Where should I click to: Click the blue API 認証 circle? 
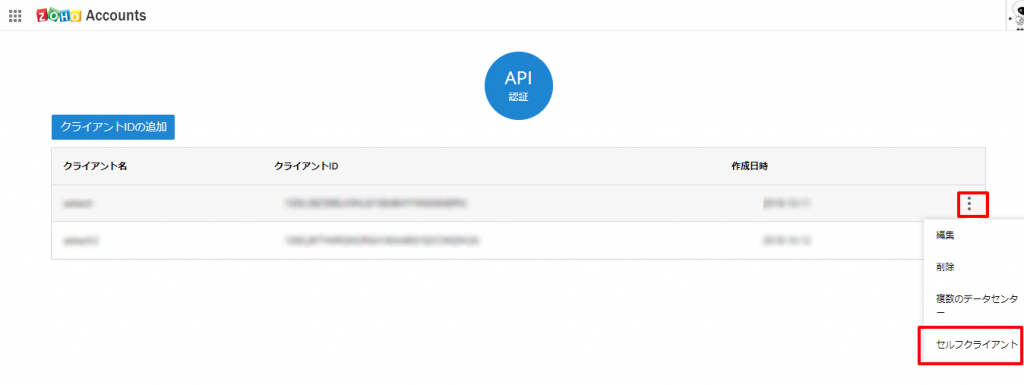[519, 86]
